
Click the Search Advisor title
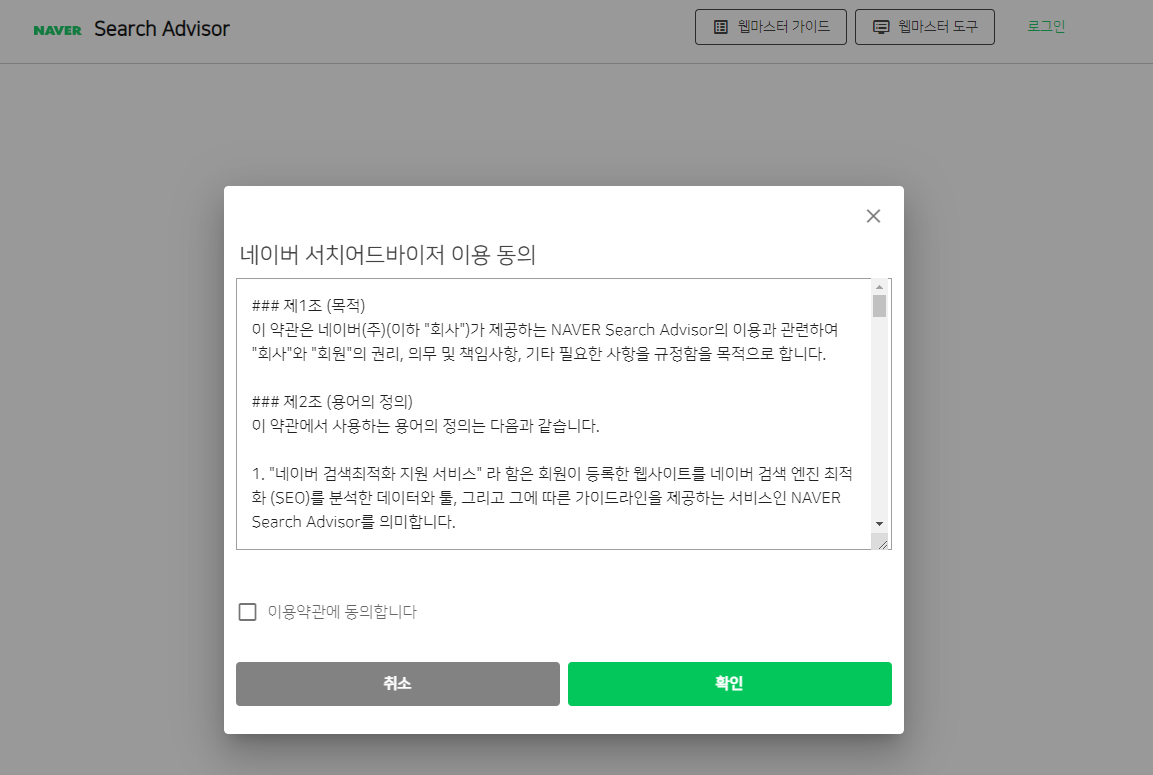pyautogui.click(x=162, y=29)
